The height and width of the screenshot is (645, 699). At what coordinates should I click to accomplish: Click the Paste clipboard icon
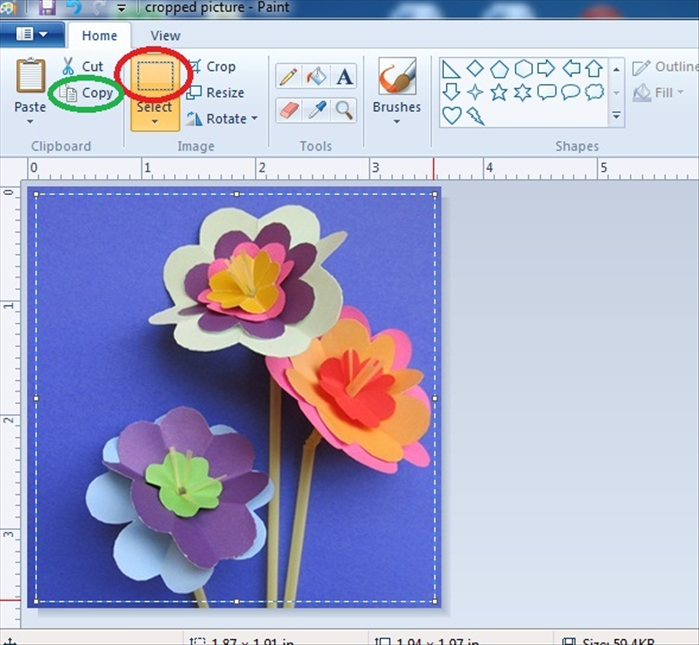(x=30, y=76)
